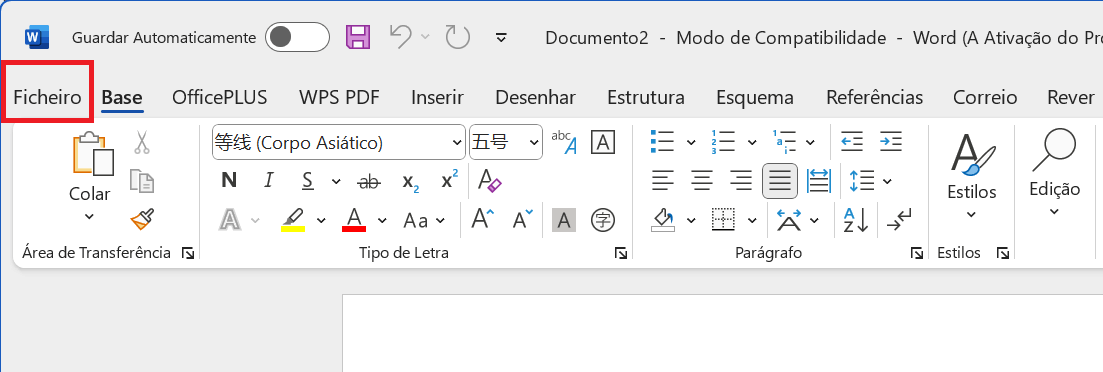Customize Quick Access Toolbar dropdown
Viewport: 1103px width, 372px height.
[502, 37]
